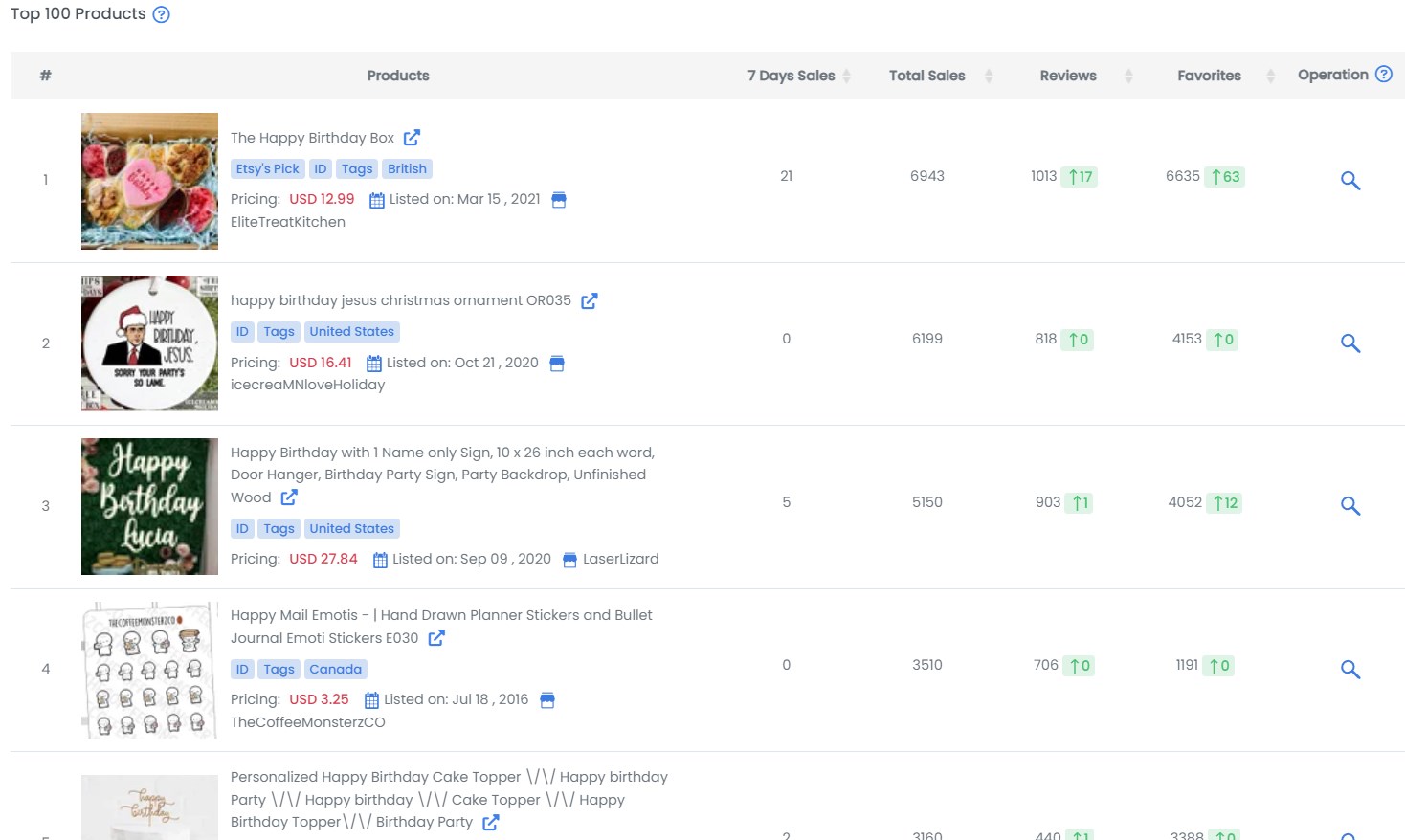Click The Happy Birthday Box title
Screen dimensions: 1405x840
point(312,138)
